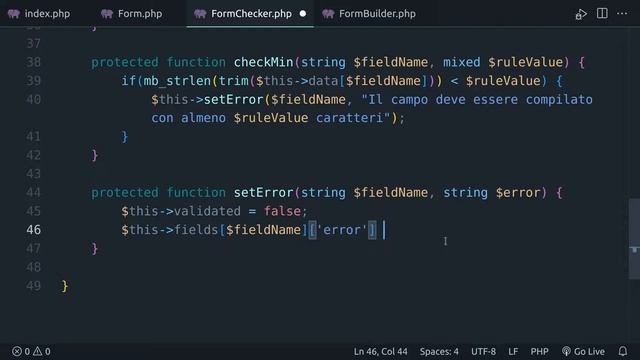Screen dimensions: 640x360
Task: Open notifications bell in status bar
Action: [x=623, y=351]
